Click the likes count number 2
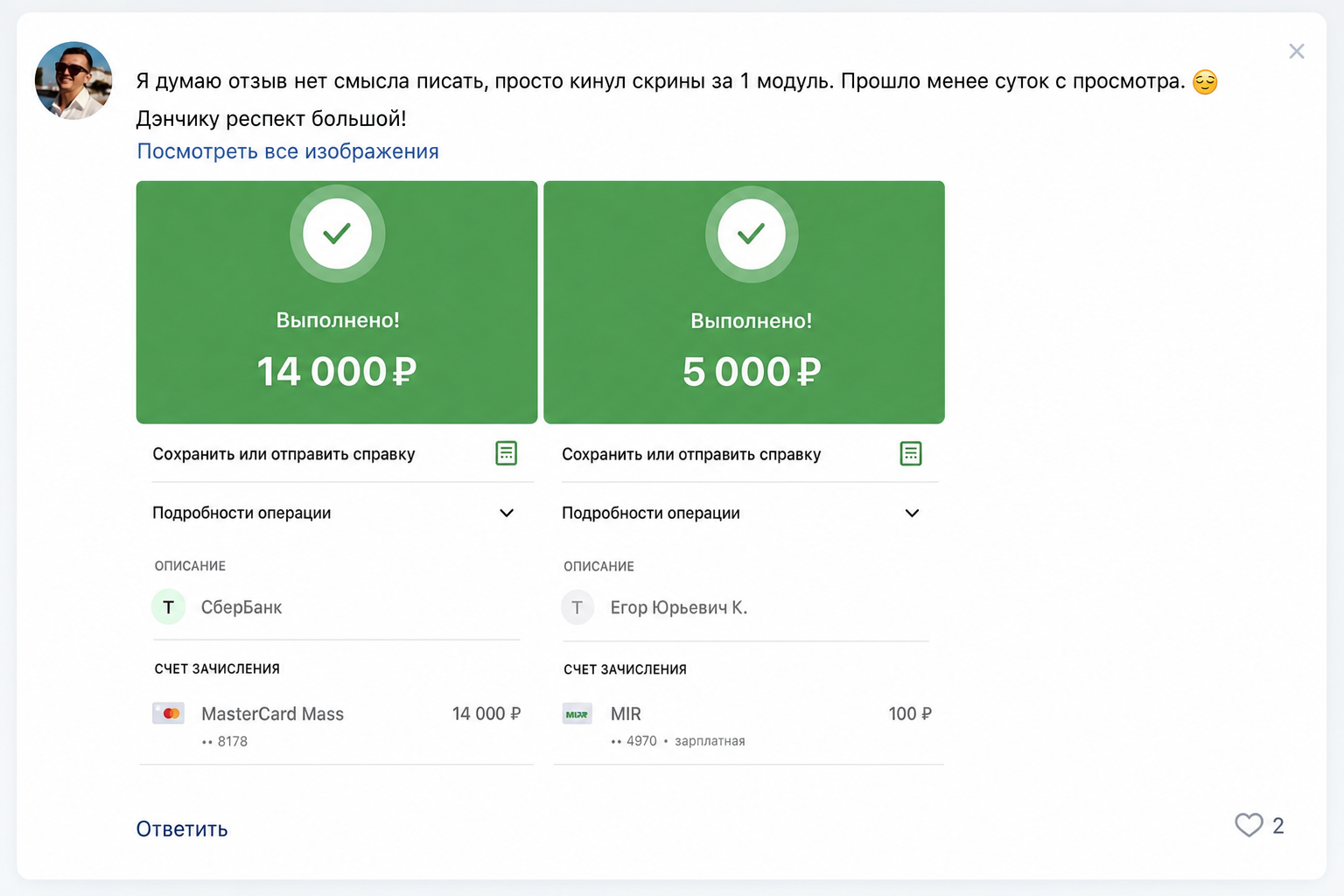The image size is (1344, 896). coord(1278,826)
